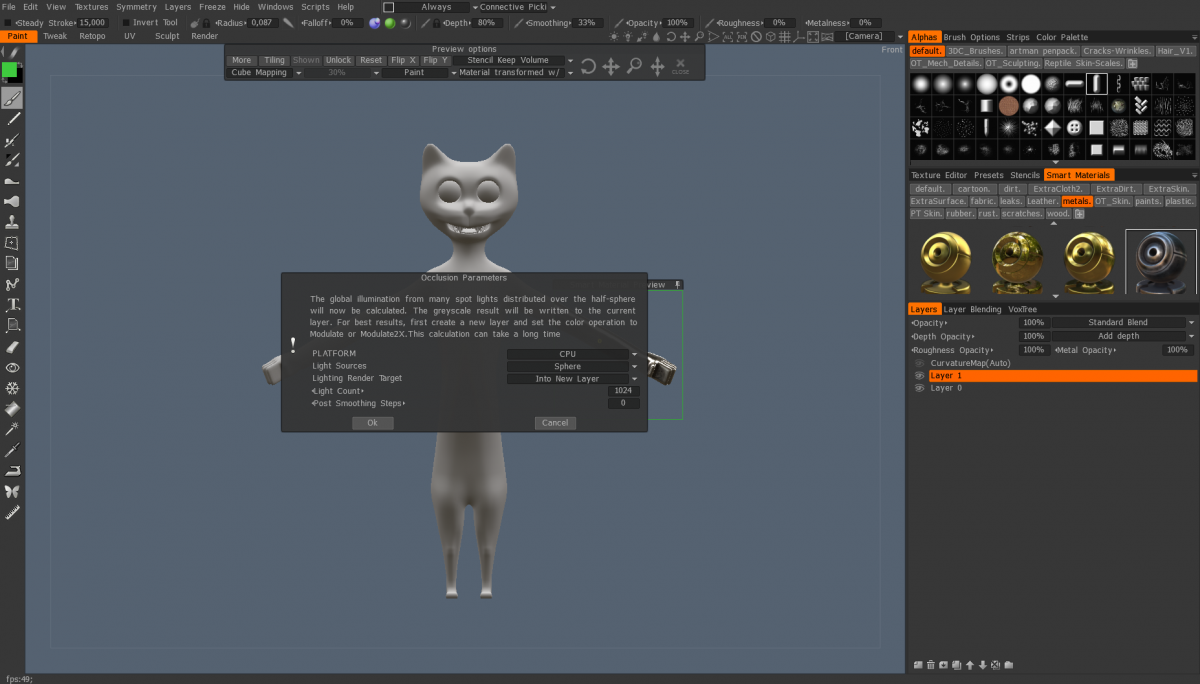Select the Eraser tool in left toolbar
Screen dimensions: 1200x684
(12, 346)
